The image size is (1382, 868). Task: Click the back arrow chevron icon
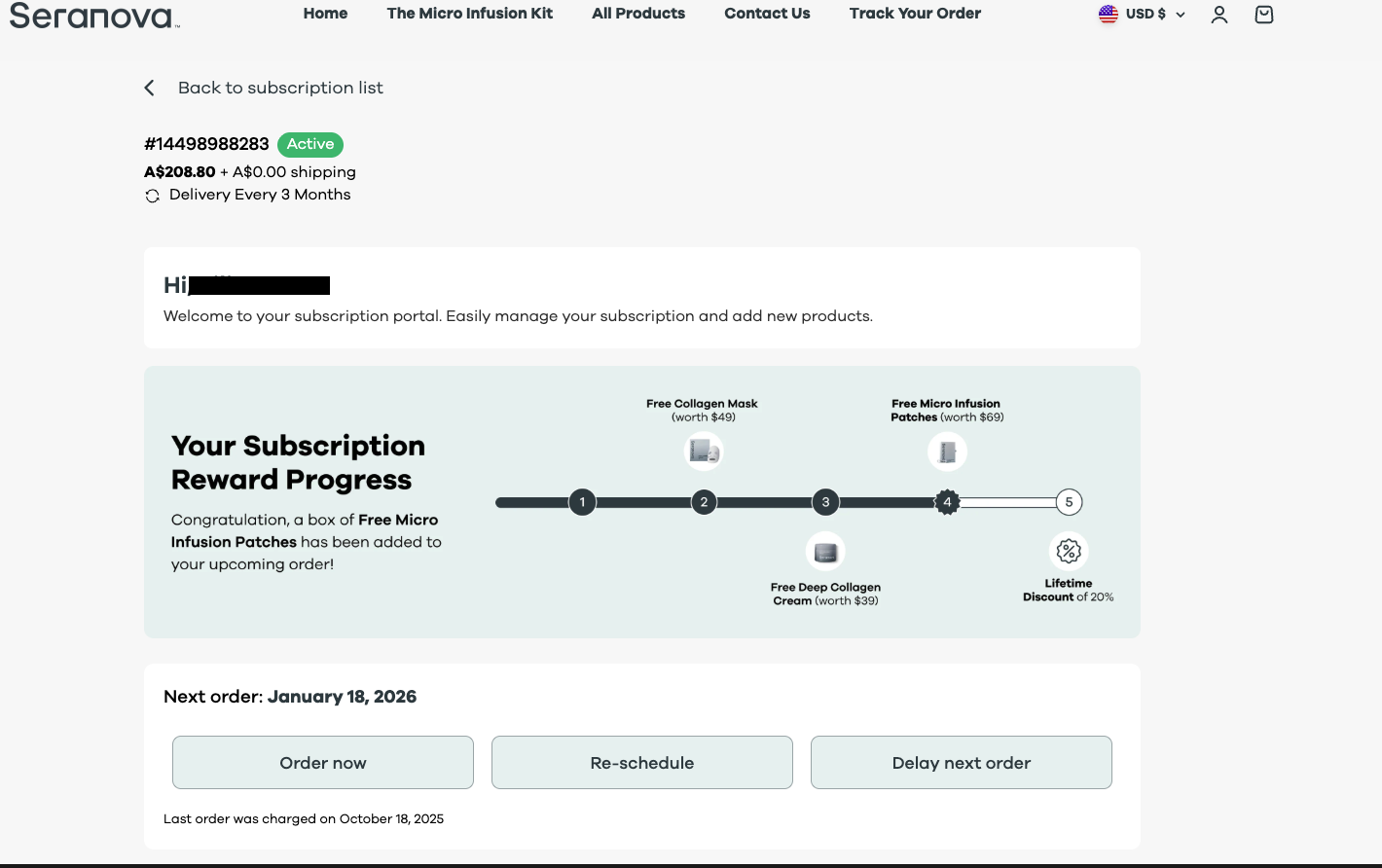pyautogui.click(x=150, y=88)
